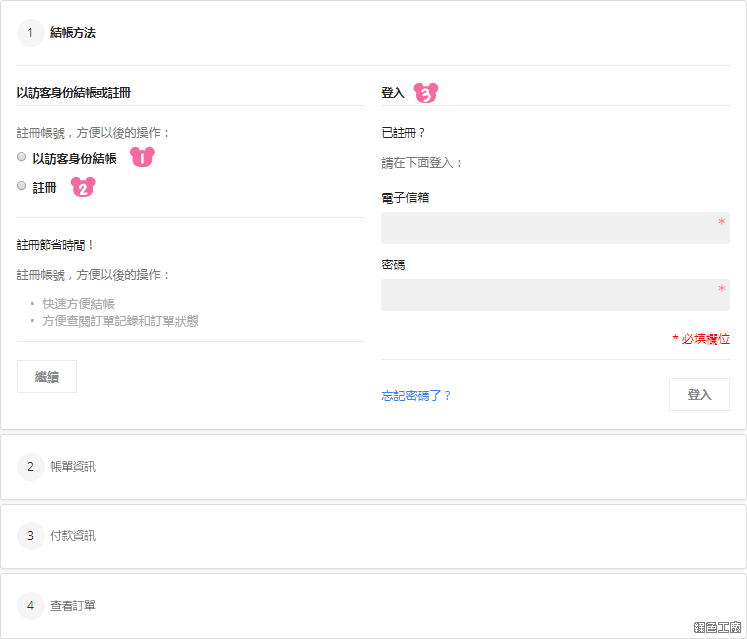This screenshot has height=639, width=747.
Task: Select the 以訪客身份結帳 radio button
Action: click(21, 157)
